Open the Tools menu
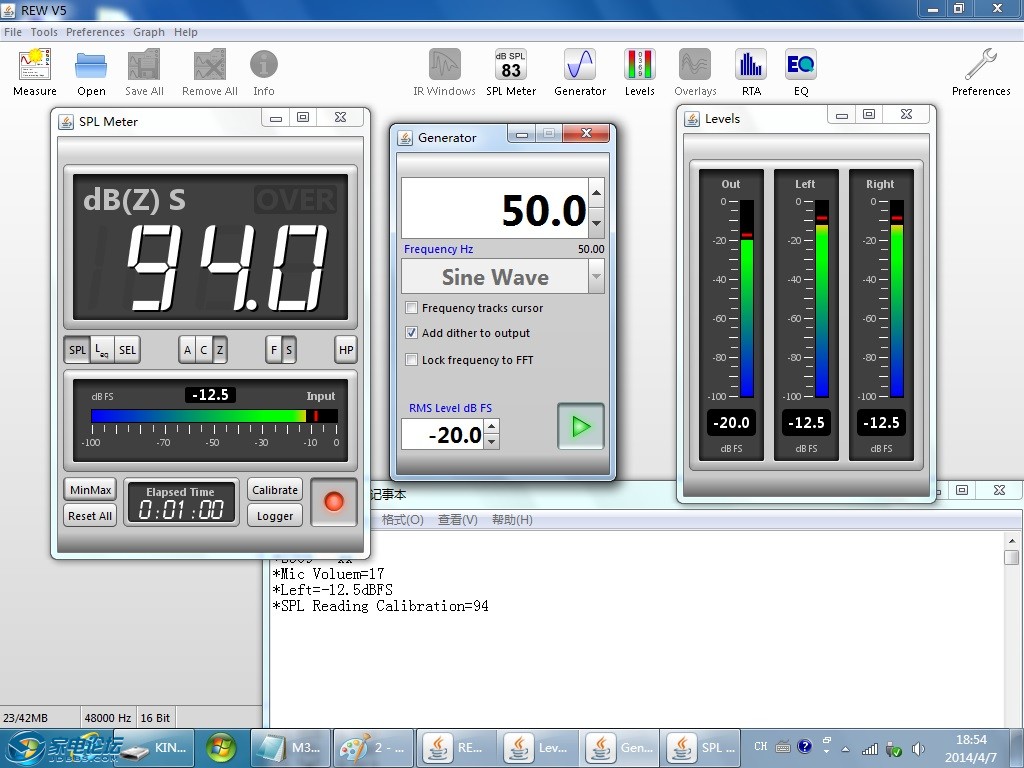Viewport: 1024px width, 768px height. (44, 32)
